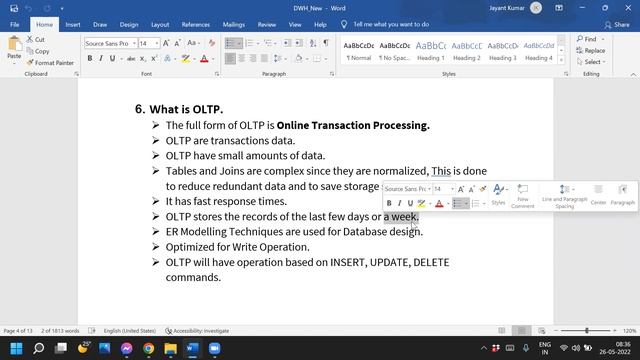Insert New Comment from mini toolbar
Viewport: 640px width, 360px height.
point(522,196)
